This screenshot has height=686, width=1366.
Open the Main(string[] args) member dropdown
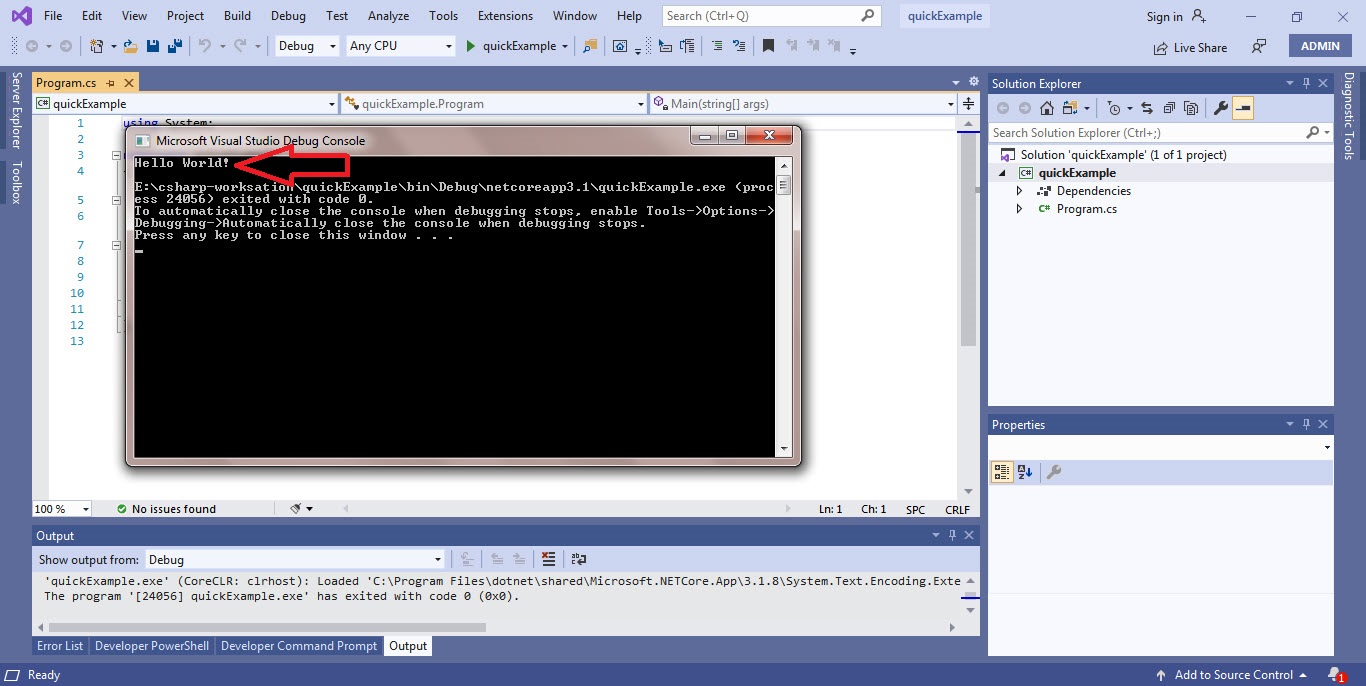[x=803, y=103]
